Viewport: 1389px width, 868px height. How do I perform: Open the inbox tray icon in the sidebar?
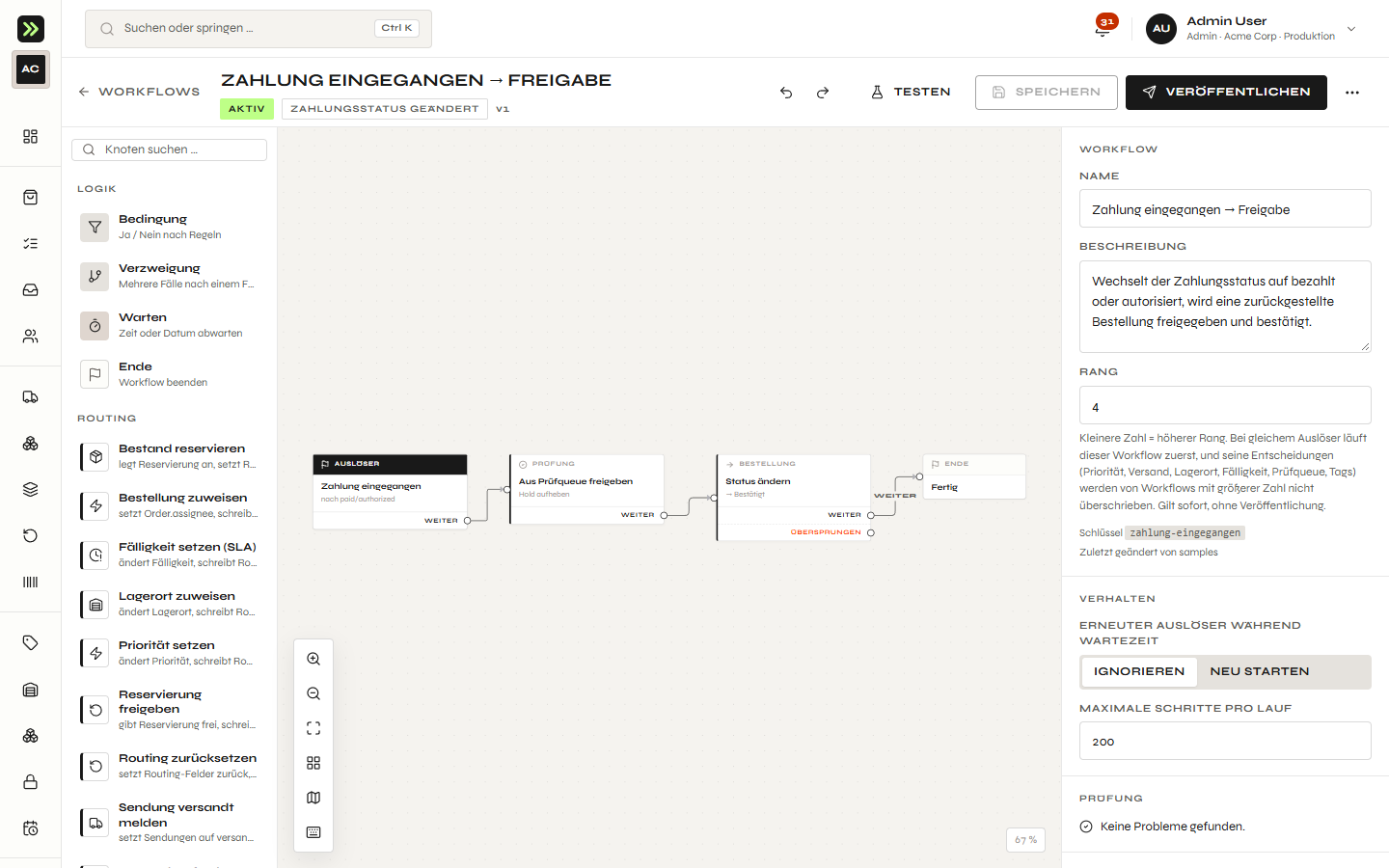pos(31,290)
